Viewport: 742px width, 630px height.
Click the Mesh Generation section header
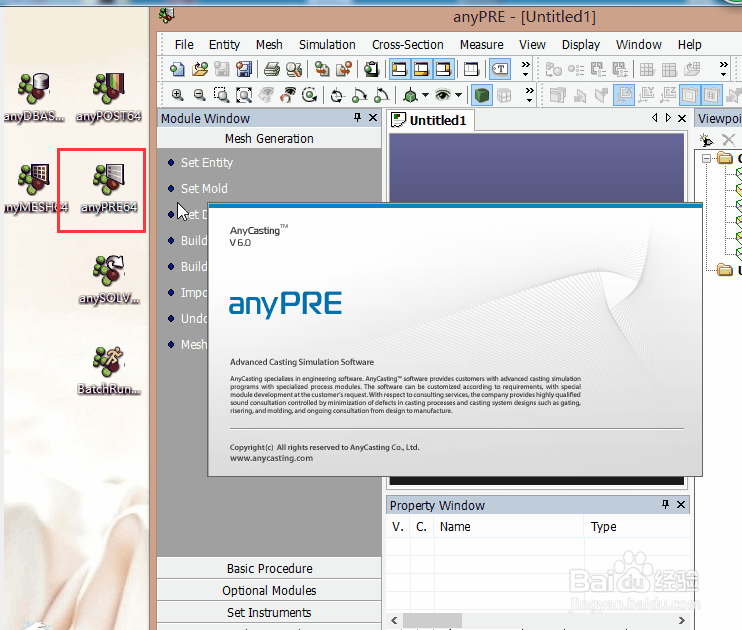(x=269, y=139)
